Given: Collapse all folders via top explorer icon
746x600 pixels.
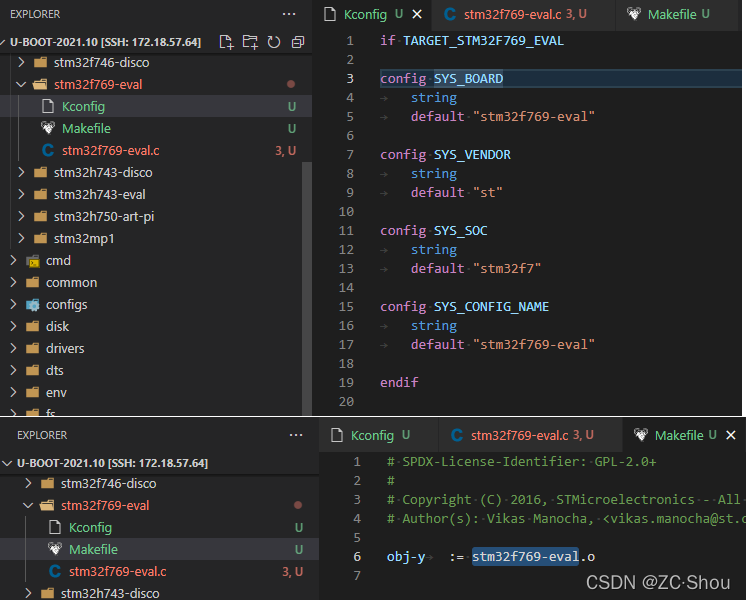Looking at the screenshot, I should [298, 42].
